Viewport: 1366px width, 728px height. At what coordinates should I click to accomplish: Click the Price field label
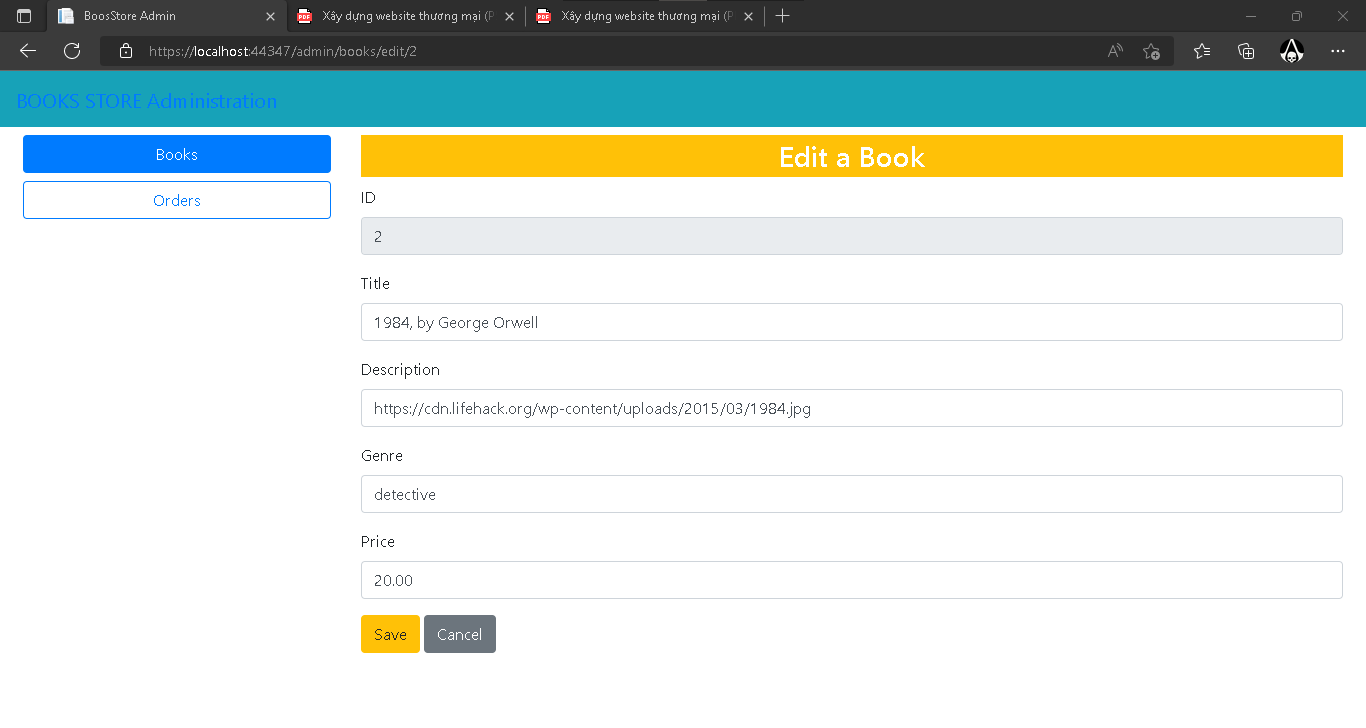pyautogui.click(x=378, y=542)
